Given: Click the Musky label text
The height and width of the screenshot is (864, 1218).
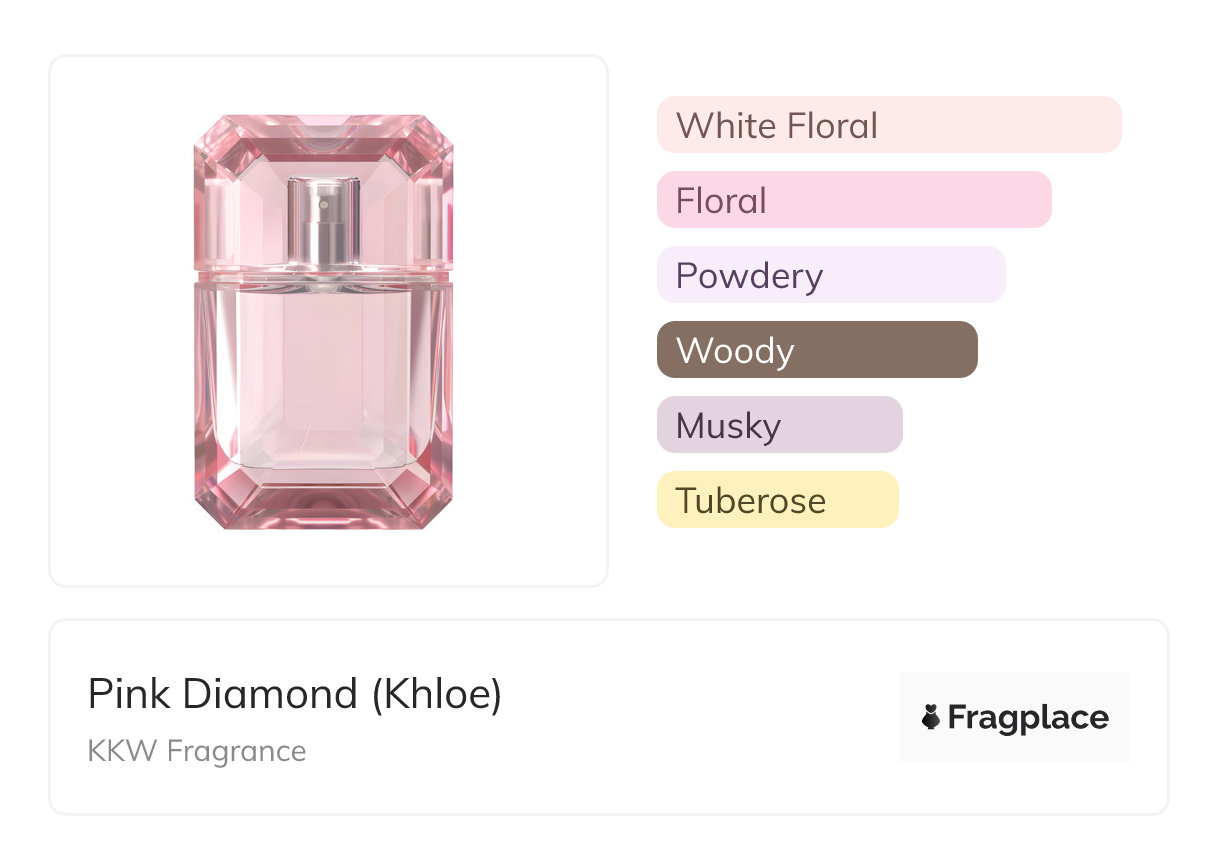Looking at the screenshot, I should pos(728,426).
